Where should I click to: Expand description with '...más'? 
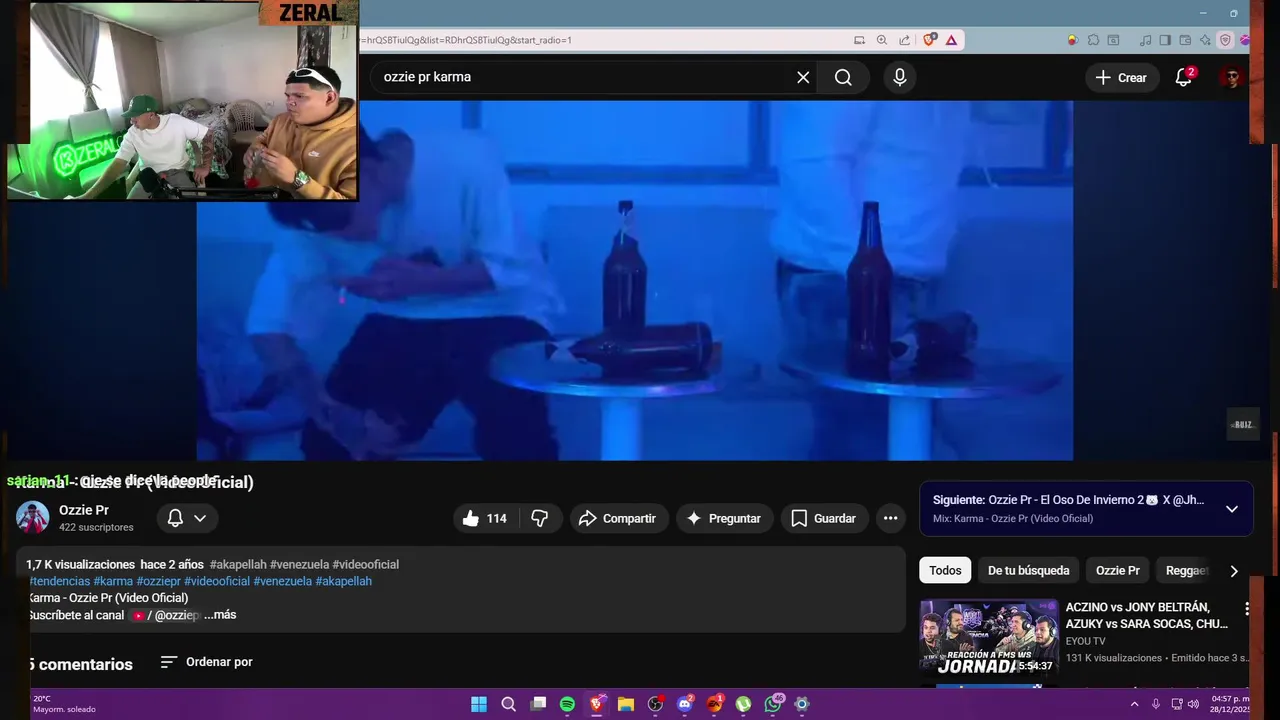coord(220,615)
